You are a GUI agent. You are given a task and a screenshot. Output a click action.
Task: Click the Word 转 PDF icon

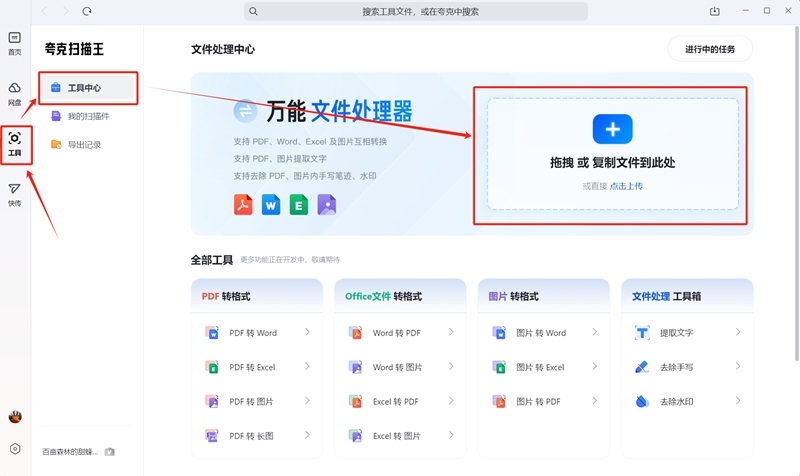[356, 333]
